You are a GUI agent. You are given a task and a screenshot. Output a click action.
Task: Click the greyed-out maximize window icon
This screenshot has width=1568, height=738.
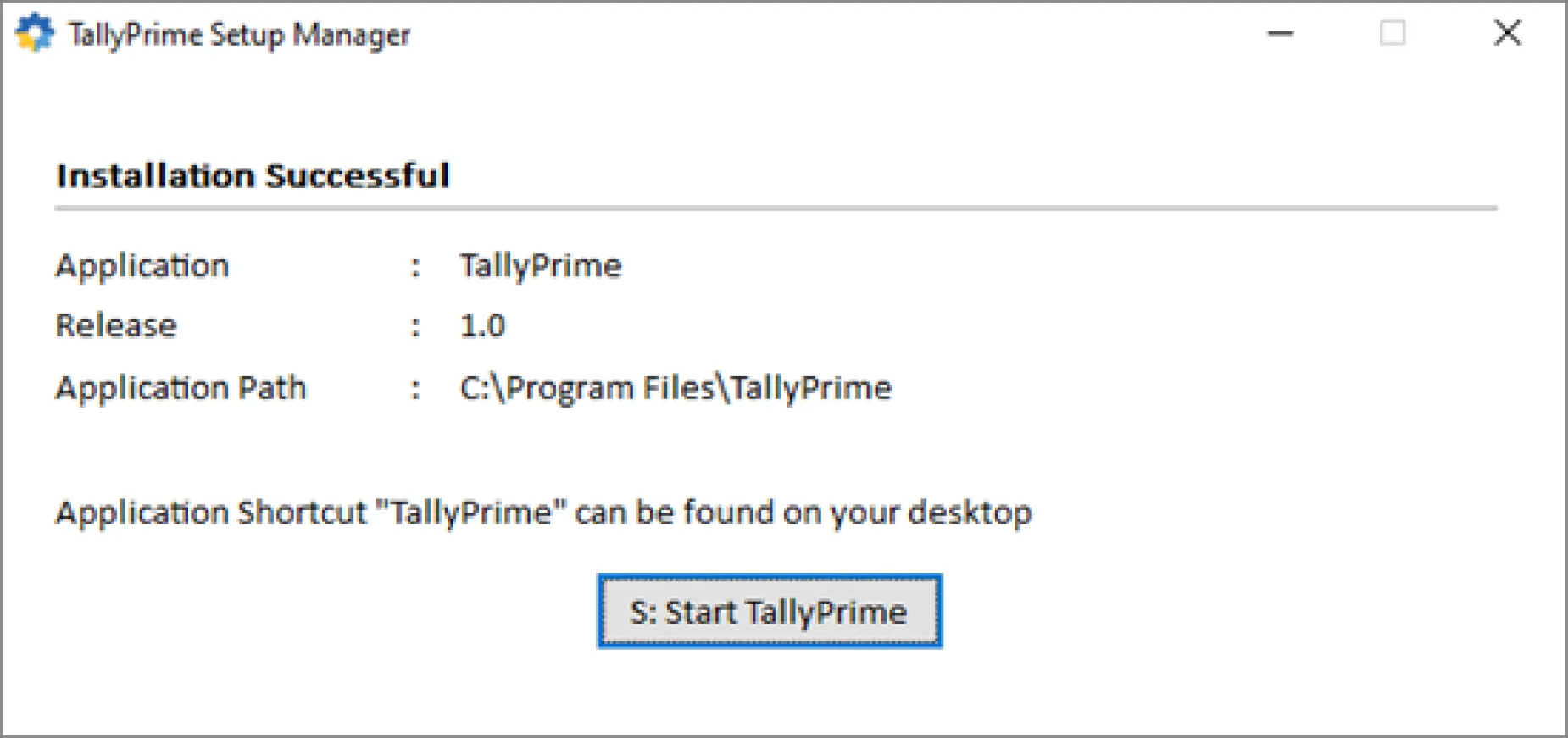(x=1393, y=34)
